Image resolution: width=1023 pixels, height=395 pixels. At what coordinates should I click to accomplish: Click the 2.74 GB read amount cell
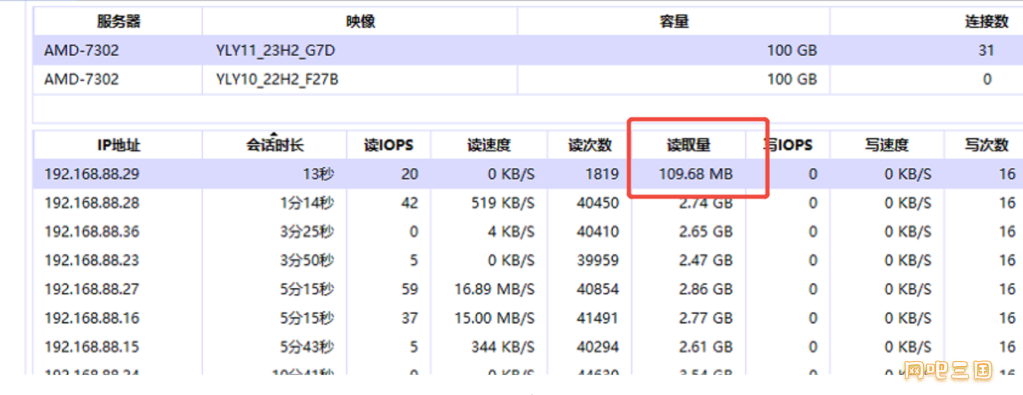point(706,203)
